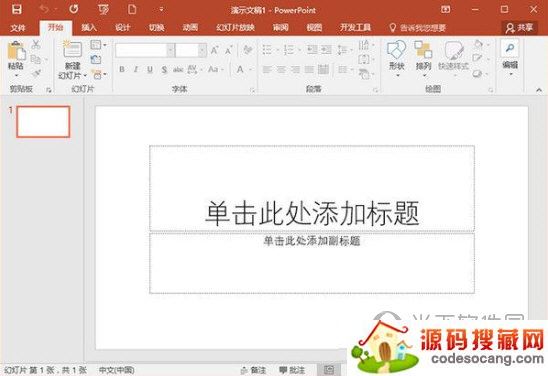Open the Change Case (Aa) menu
The height and width of the screenshot is (376, 548).
[x=215, y=69]
